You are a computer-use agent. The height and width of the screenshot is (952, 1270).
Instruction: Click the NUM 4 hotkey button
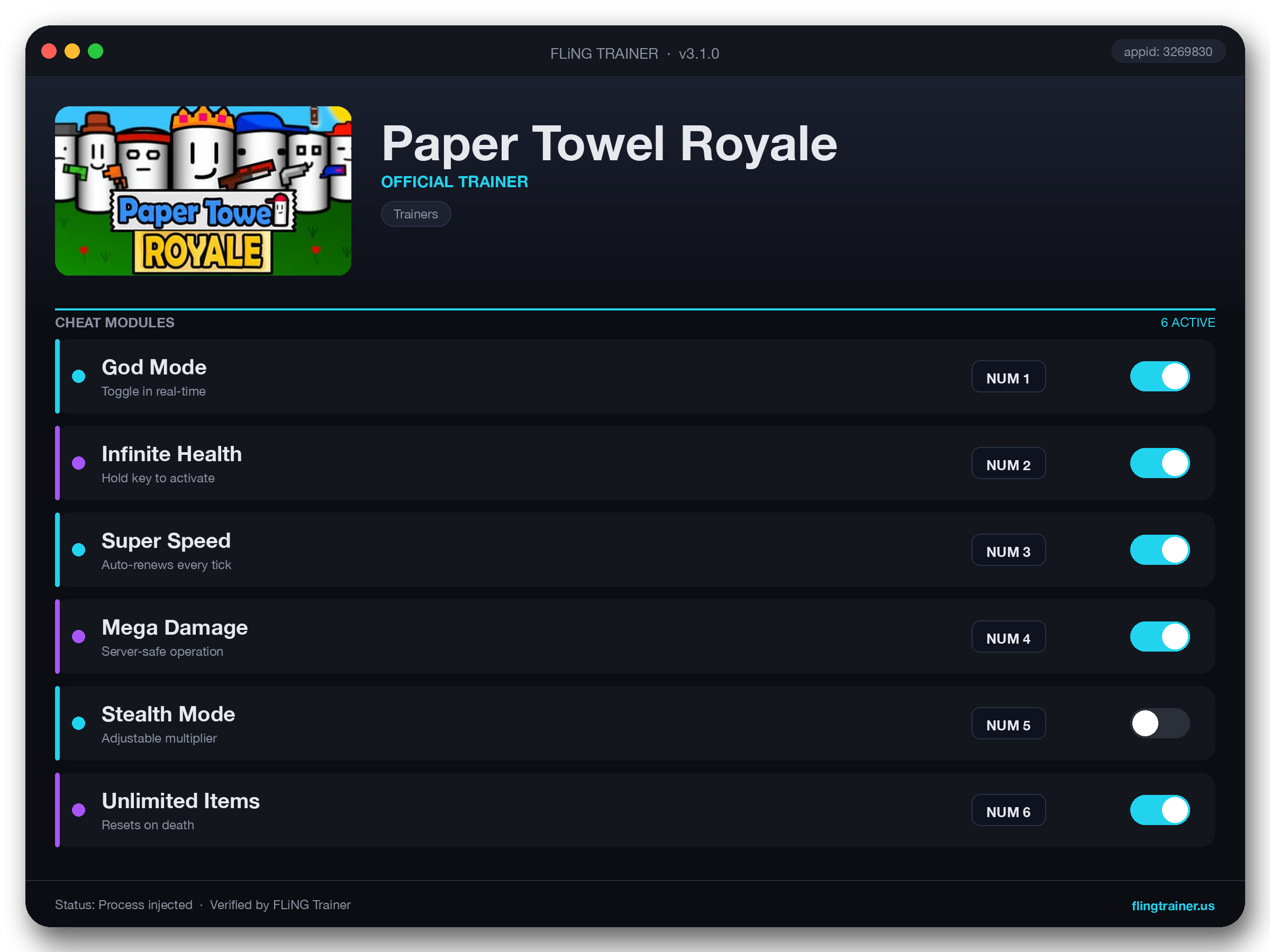[1008, 636]
